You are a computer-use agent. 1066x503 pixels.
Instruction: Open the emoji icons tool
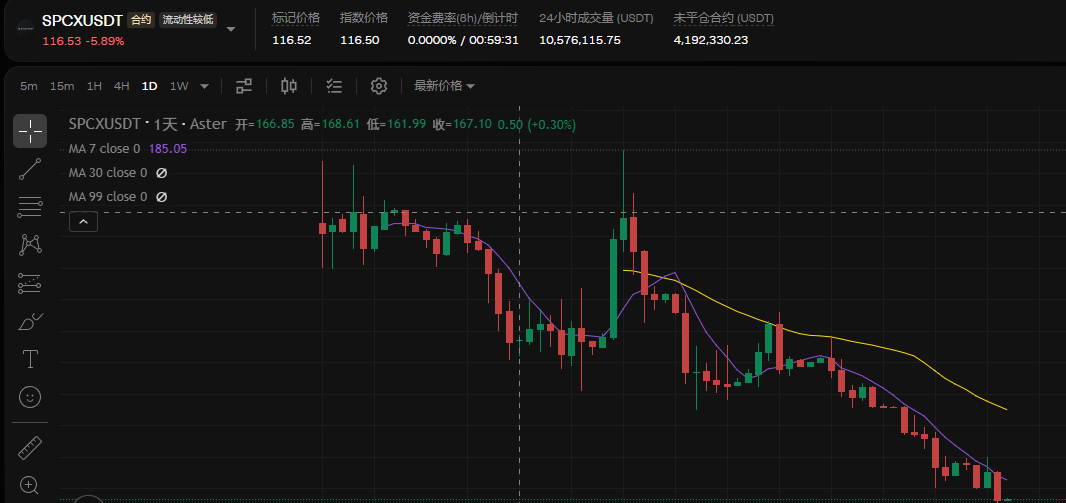30,397
